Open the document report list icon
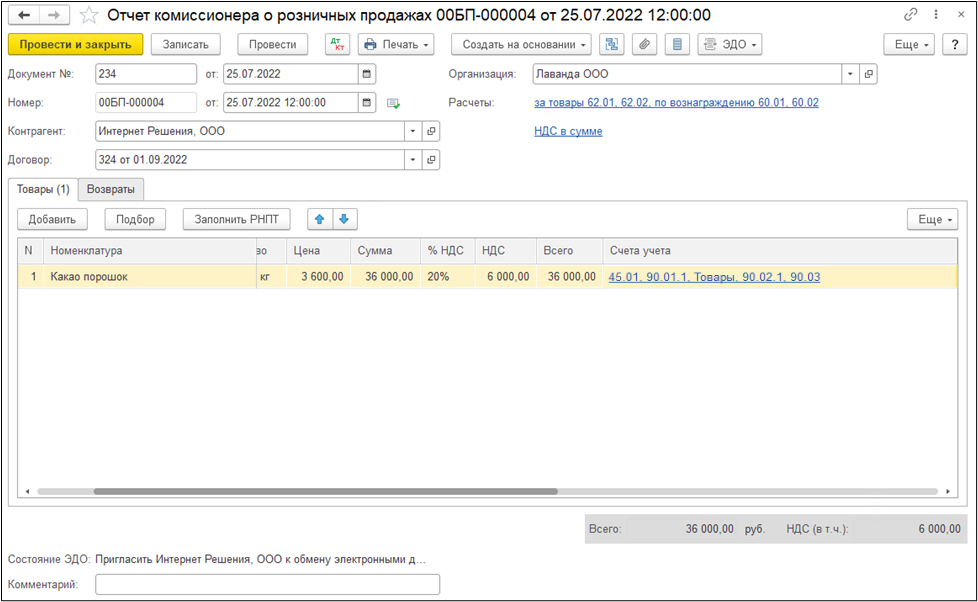The width and height of the screenshot is (978, 602). 677,44
